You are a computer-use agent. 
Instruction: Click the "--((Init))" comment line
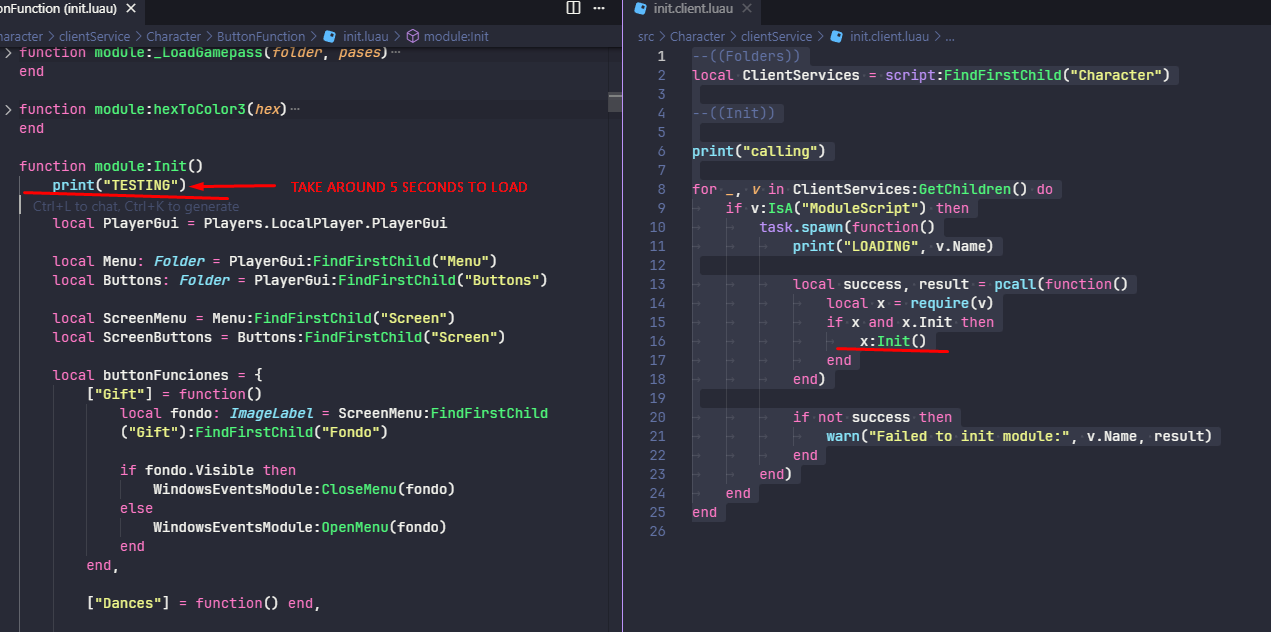tap(734, 113)
